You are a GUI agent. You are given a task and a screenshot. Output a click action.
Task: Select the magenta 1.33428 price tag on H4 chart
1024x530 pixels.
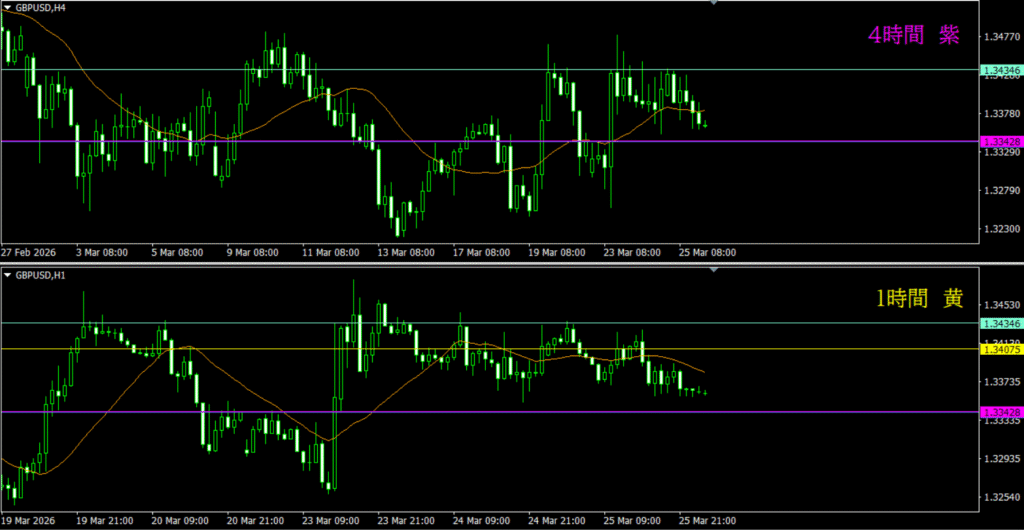click(1001, 141)
